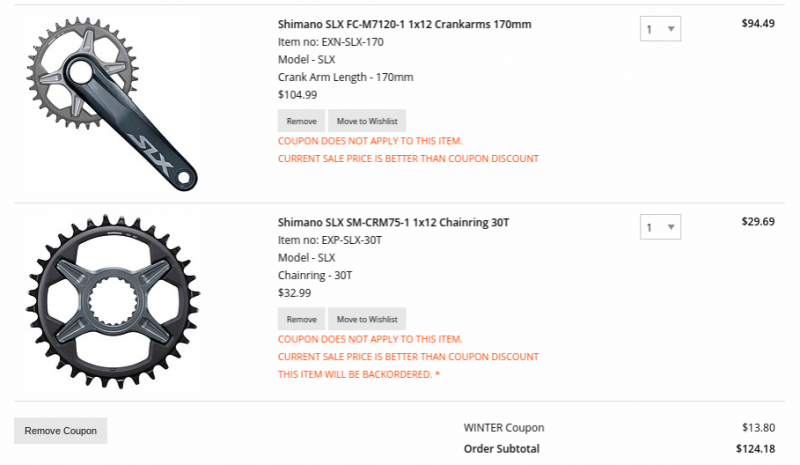Screen dimensions: 800x465
Task: Click item number EXN-SLX-170 text
Action: 330,42
